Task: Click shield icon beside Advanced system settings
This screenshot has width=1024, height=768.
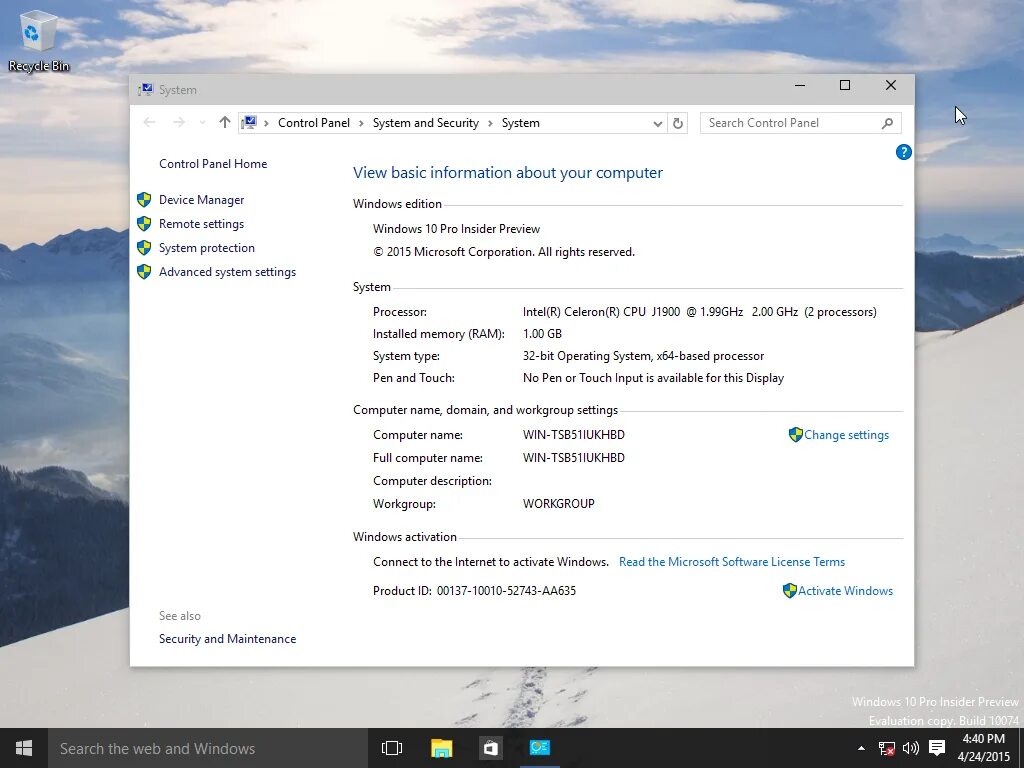Action: pyautogui.click(x=144, y=272)
